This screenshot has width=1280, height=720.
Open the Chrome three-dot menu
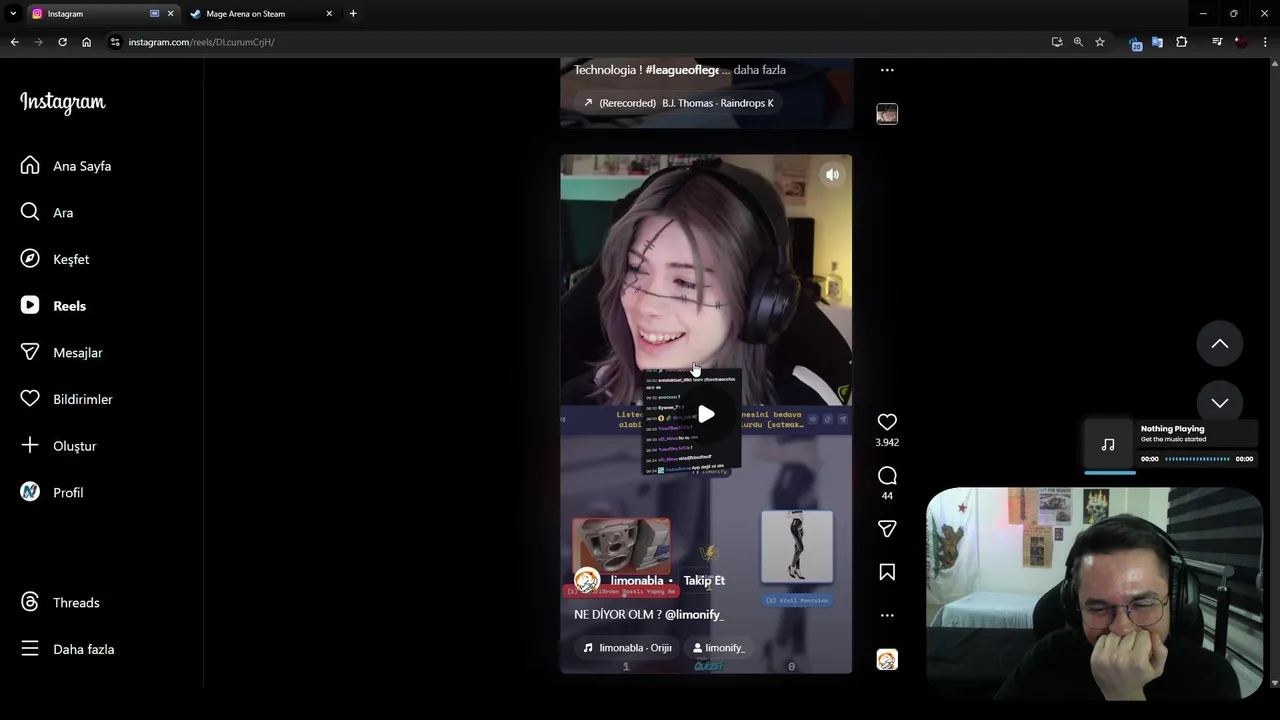click(1265, 42)
